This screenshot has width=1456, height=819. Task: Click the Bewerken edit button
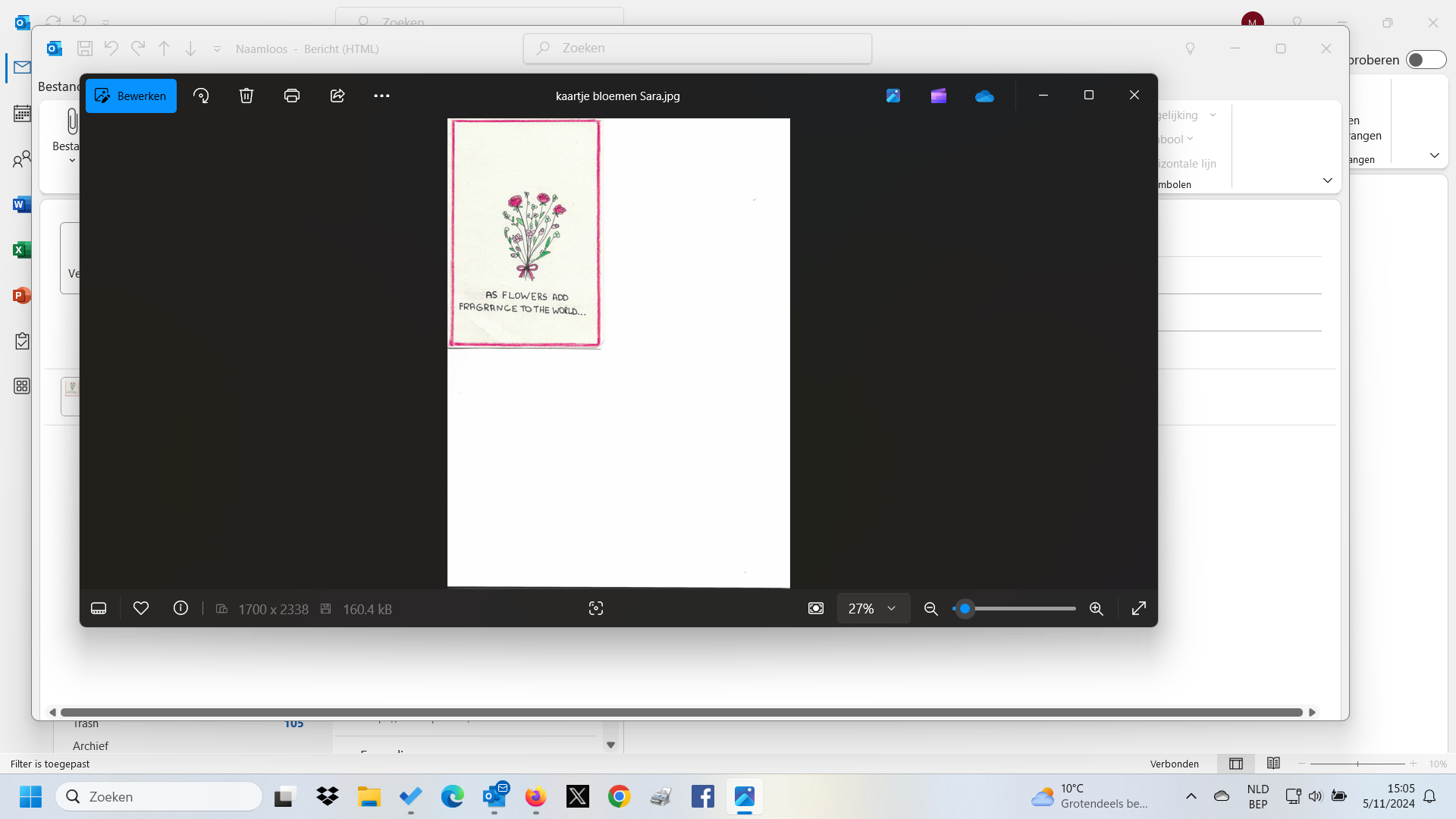coord(131,96)
